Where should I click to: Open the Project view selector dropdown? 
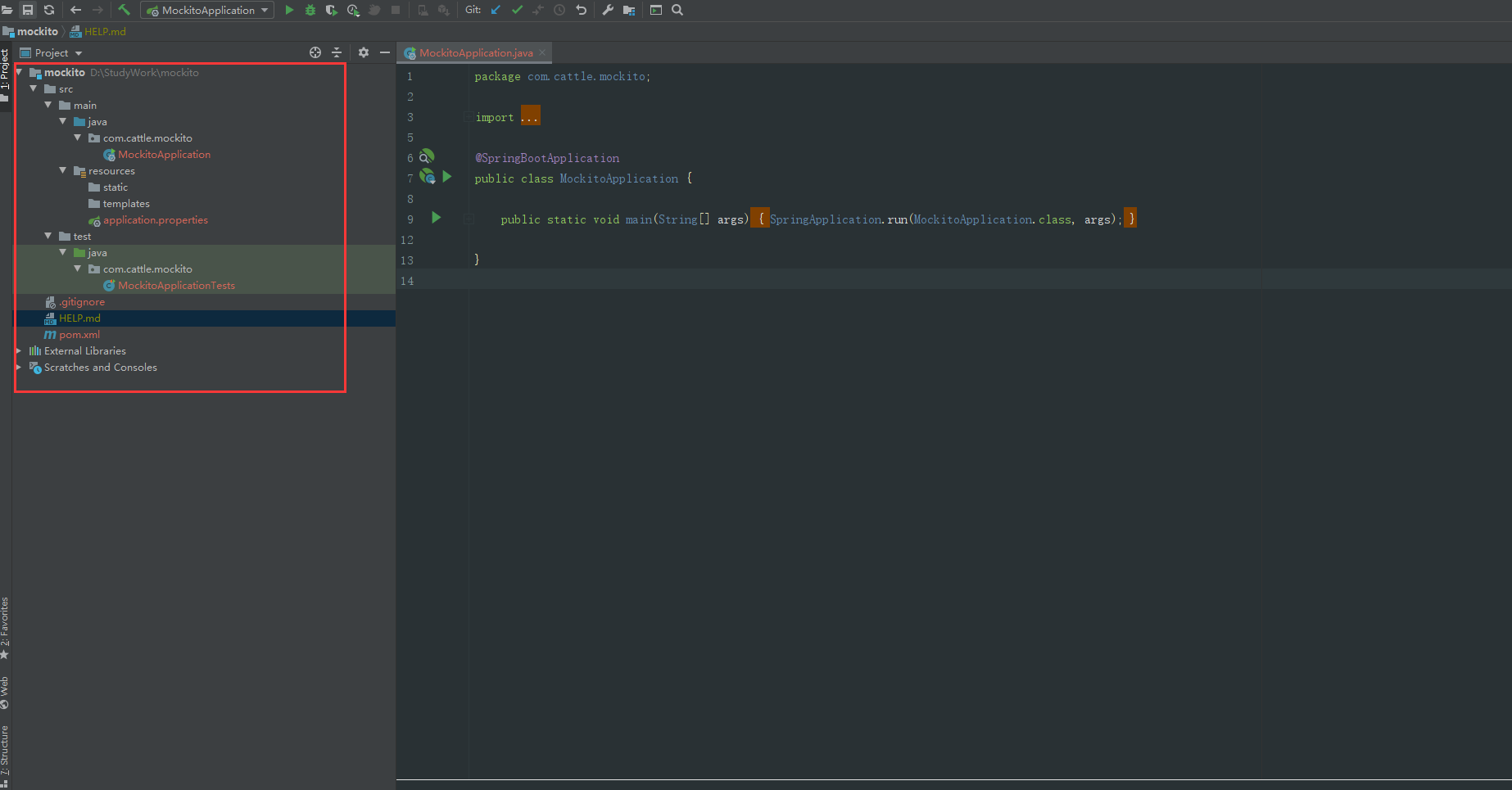(x=52, y=52)
